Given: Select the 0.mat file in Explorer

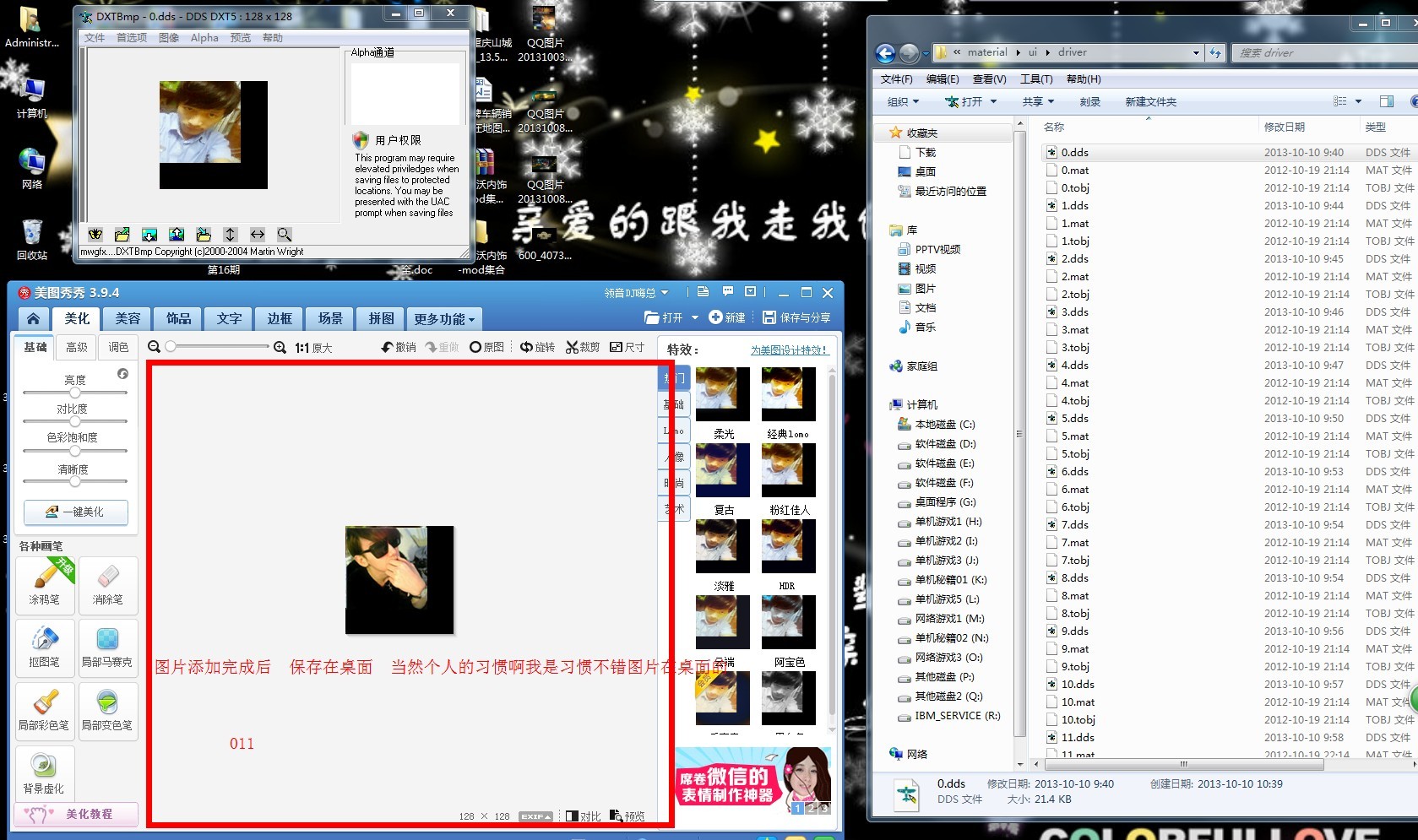Looking at the screenshot, I should pyautogui.click(x=1074, y=170).
